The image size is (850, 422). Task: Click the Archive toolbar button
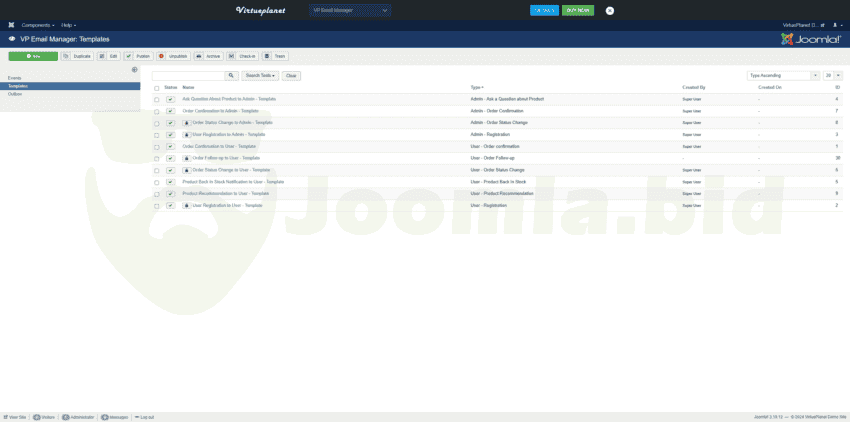point(208,56)
